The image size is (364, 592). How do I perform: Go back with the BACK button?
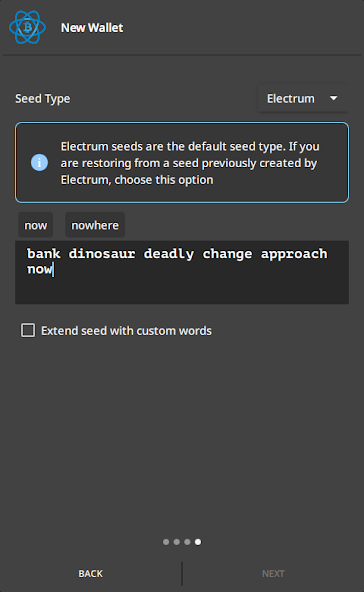(91, 574)
